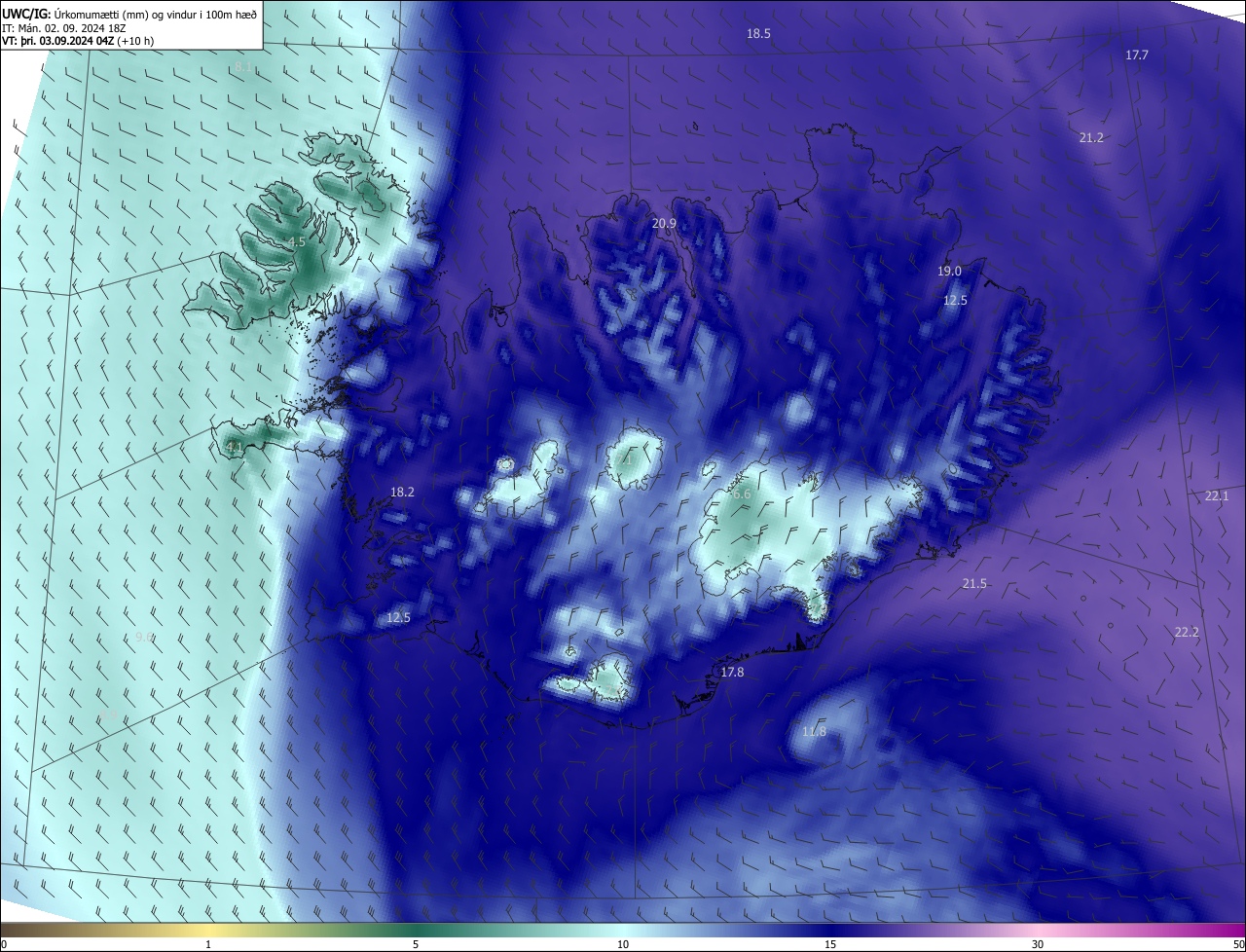
Task: Click the 17.8 value label
Action: click(x=732, y=673)
